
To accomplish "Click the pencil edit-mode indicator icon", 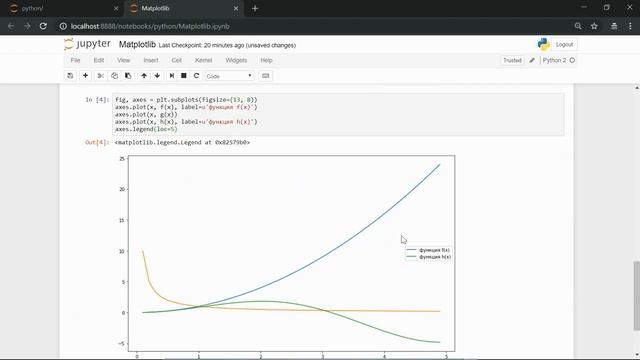I will coord(532,60).
